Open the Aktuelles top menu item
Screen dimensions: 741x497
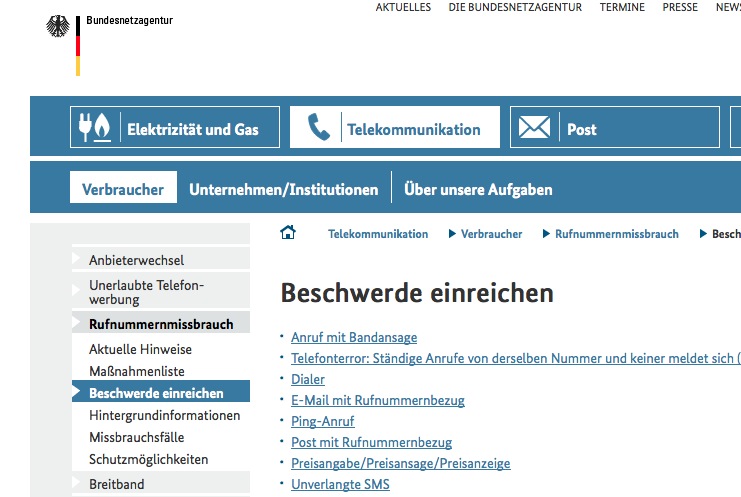(403, 7)
